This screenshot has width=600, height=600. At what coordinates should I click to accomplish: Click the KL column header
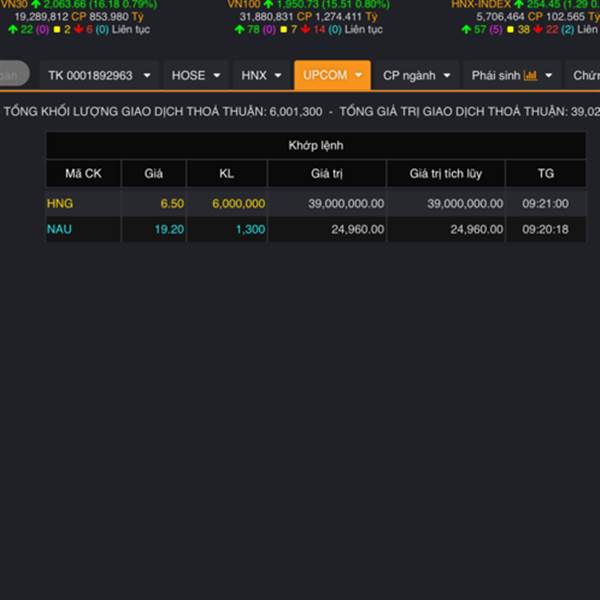point(227,174)
